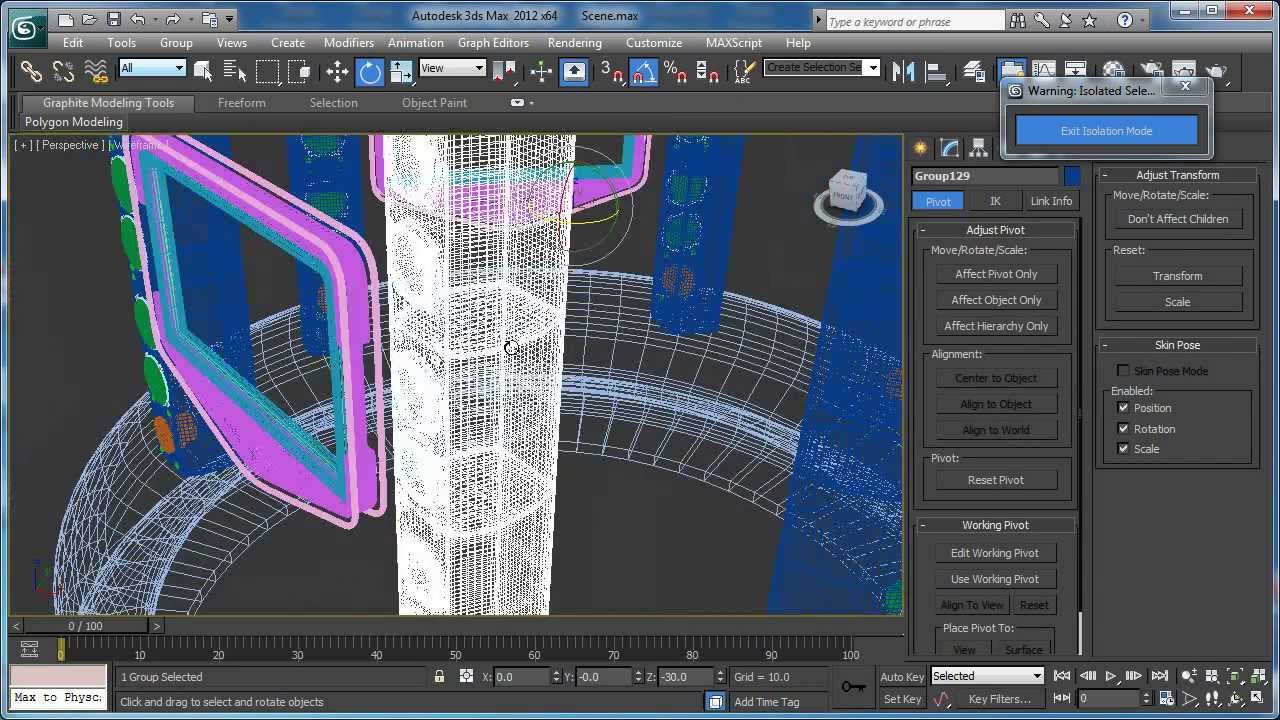Choose the Rectangular Selection Region tool

tap(267, 71)
